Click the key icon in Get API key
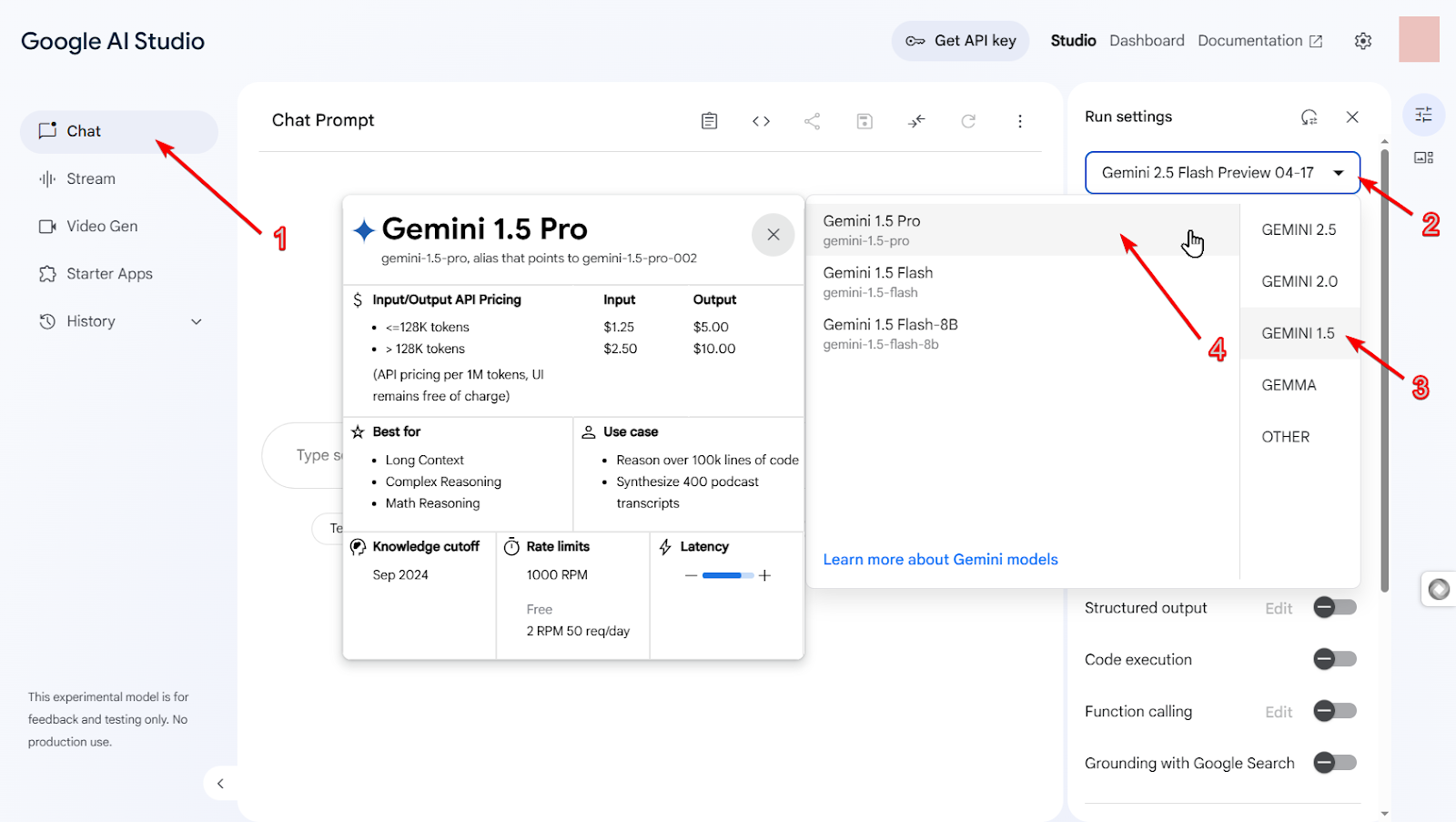Viewport: 1456px width, 822px height. point(915,41)
